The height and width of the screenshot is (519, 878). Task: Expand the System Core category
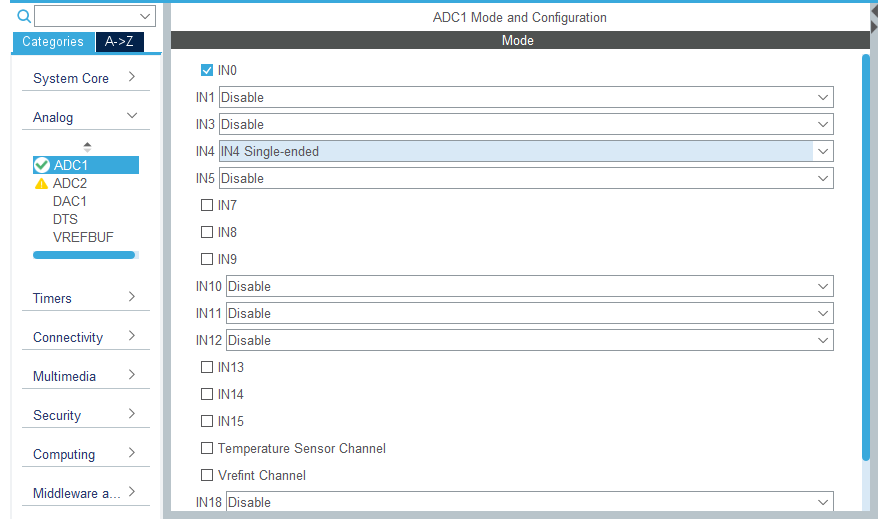pos(85,78)
